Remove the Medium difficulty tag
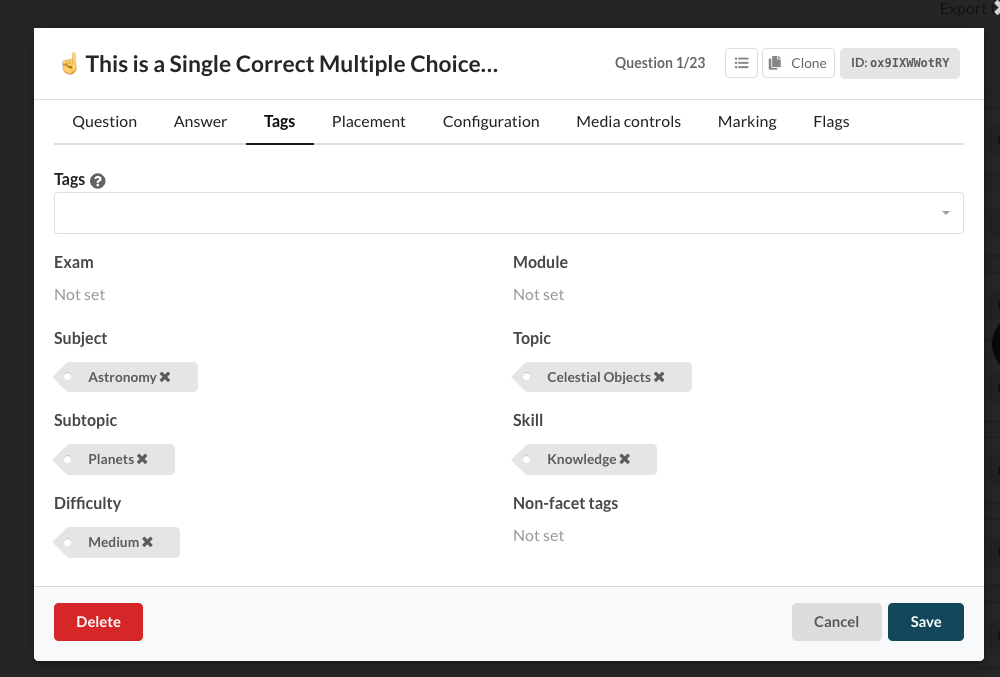 (x=147, y=542)
